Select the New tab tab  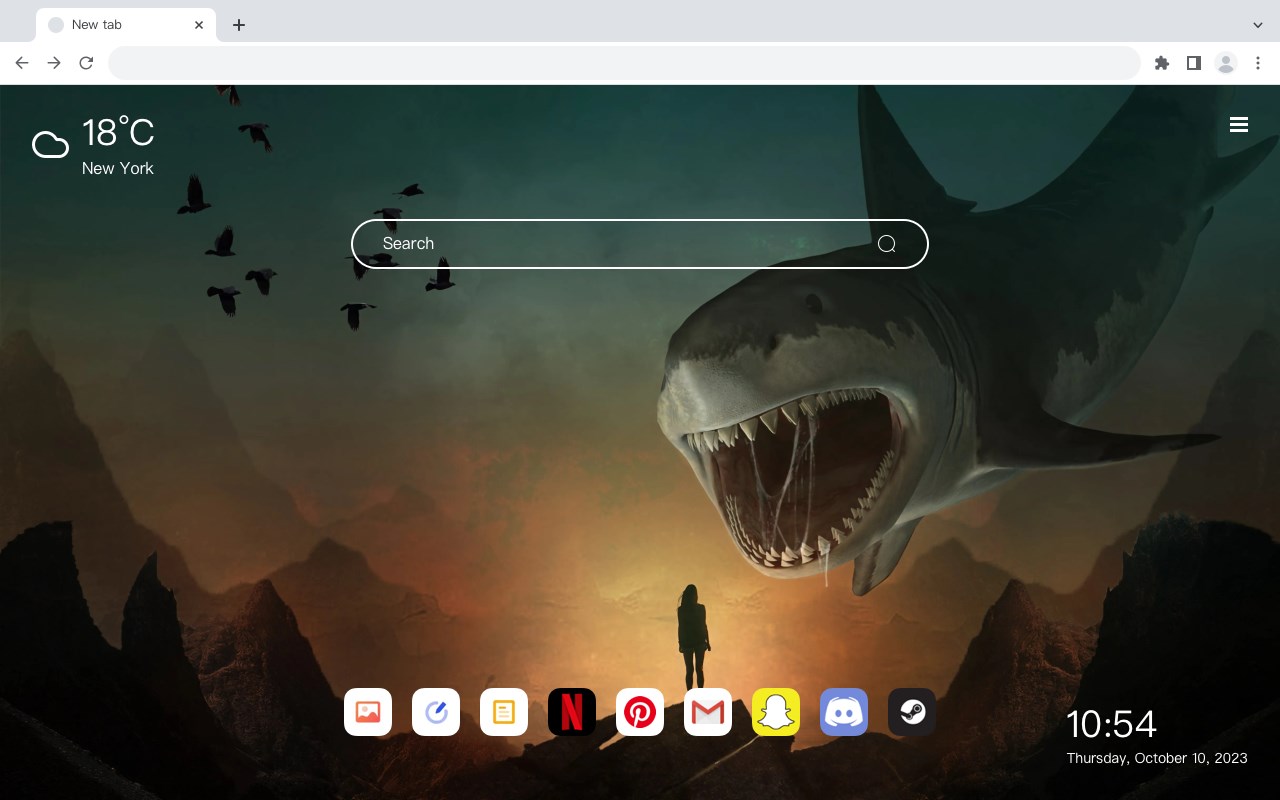pyautogui.click(x=126, y=25)
